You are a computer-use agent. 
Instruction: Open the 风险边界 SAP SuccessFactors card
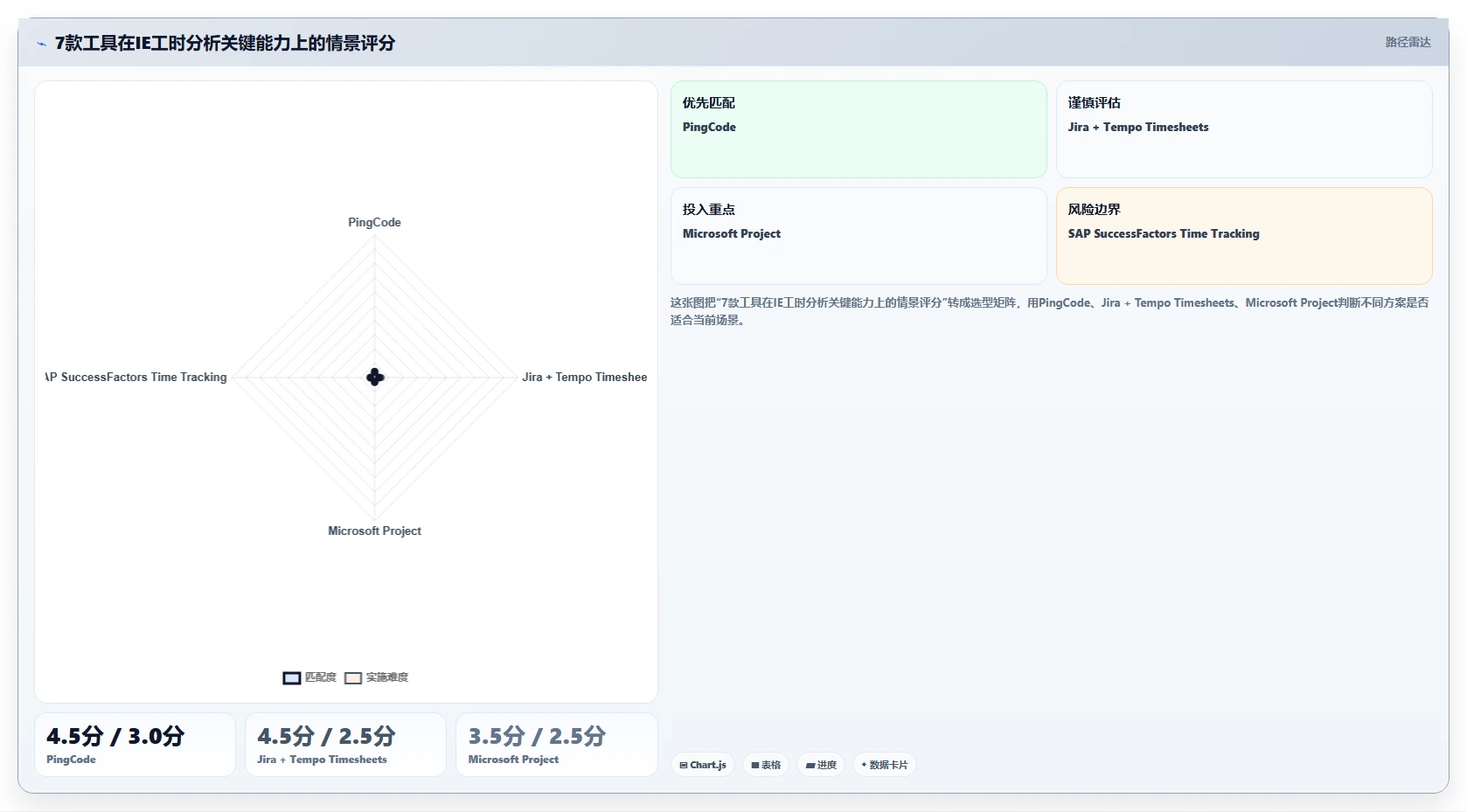pyautogui.click(x=1244, y=236)
